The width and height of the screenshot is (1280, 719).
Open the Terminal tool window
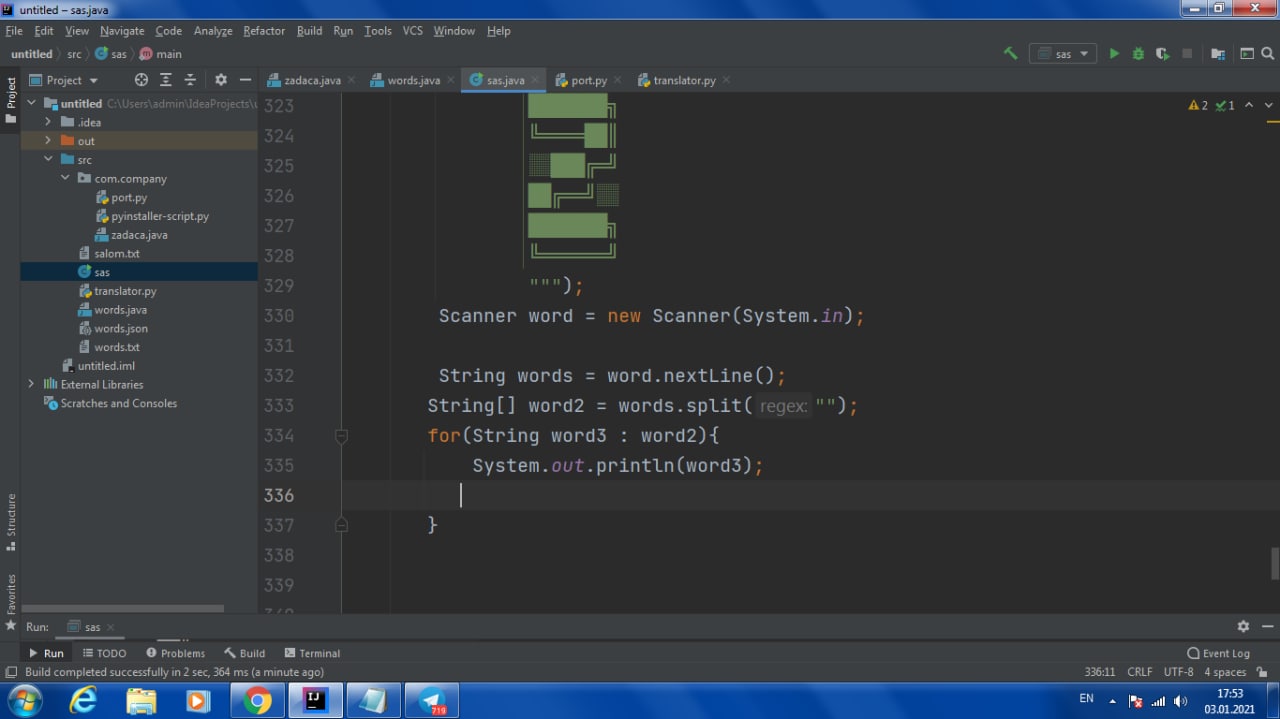click(x=312, y=653)
